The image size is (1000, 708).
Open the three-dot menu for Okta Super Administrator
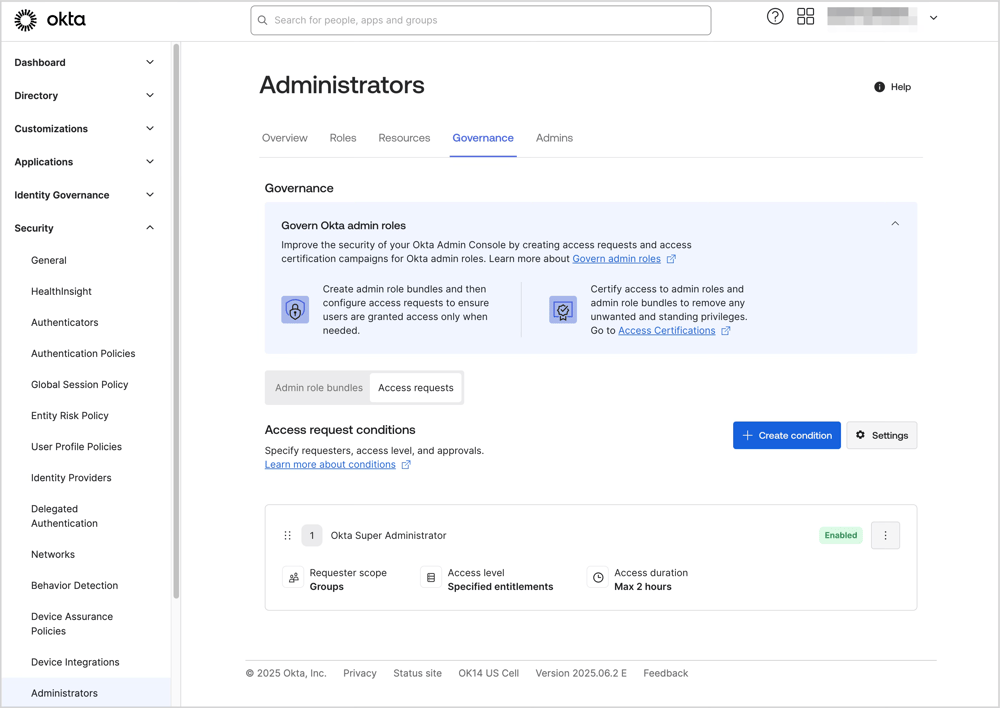click(x=885, y=536)
